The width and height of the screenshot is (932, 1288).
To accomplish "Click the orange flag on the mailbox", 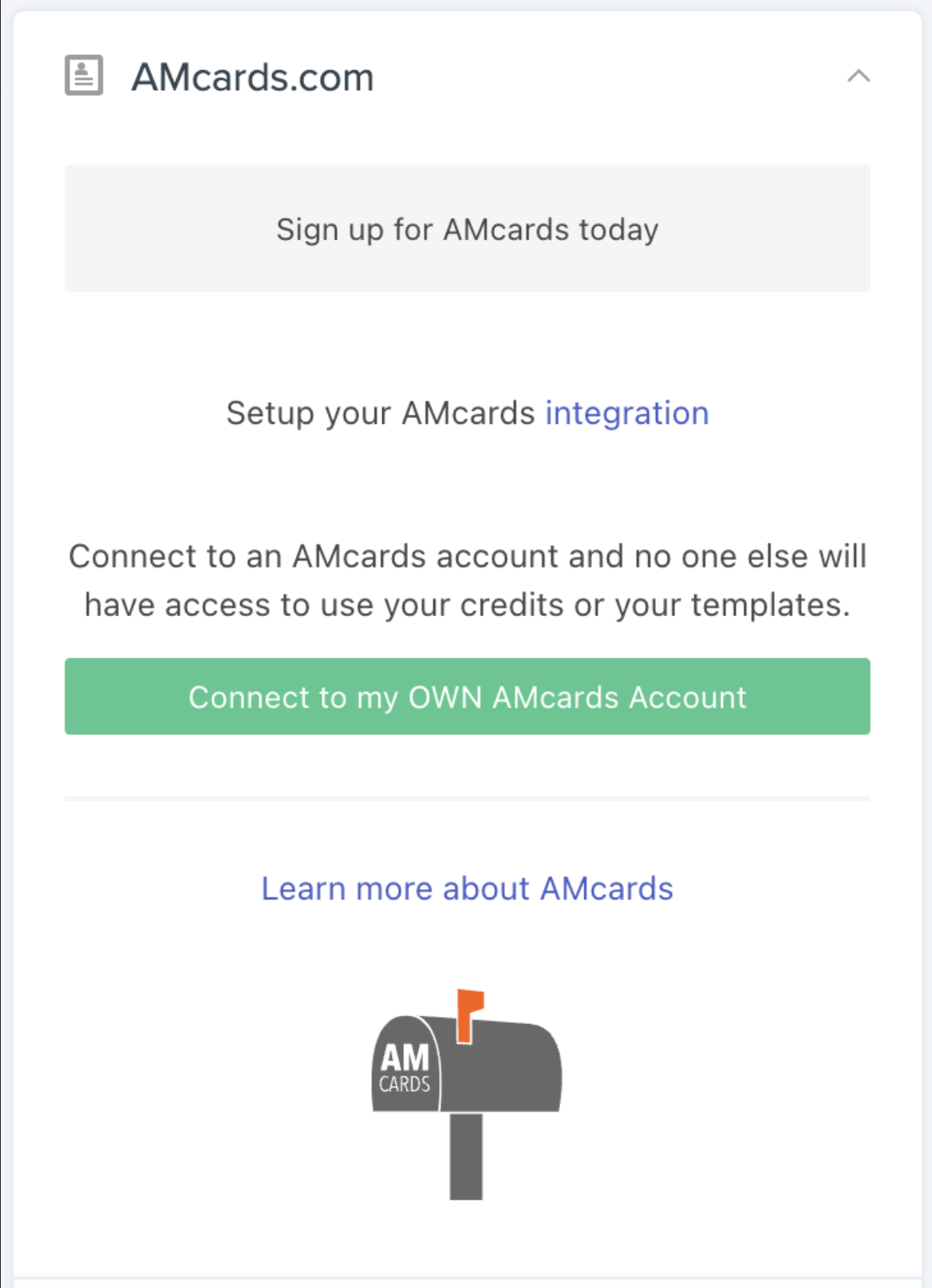I will tap(470, 1014).
